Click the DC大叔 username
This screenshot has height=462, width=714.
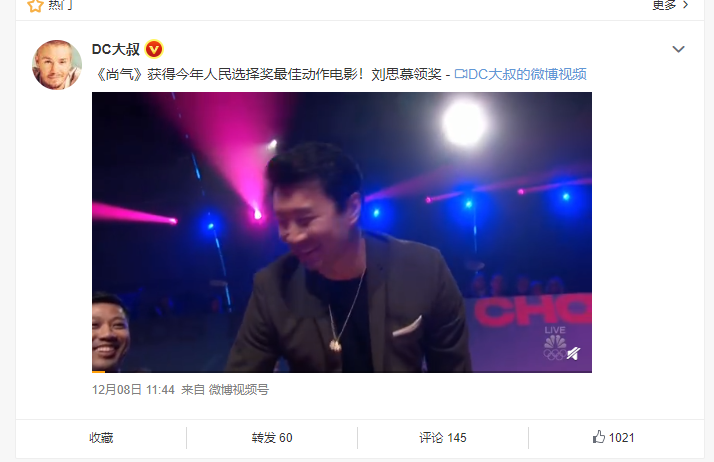click(x=116, y=49)
